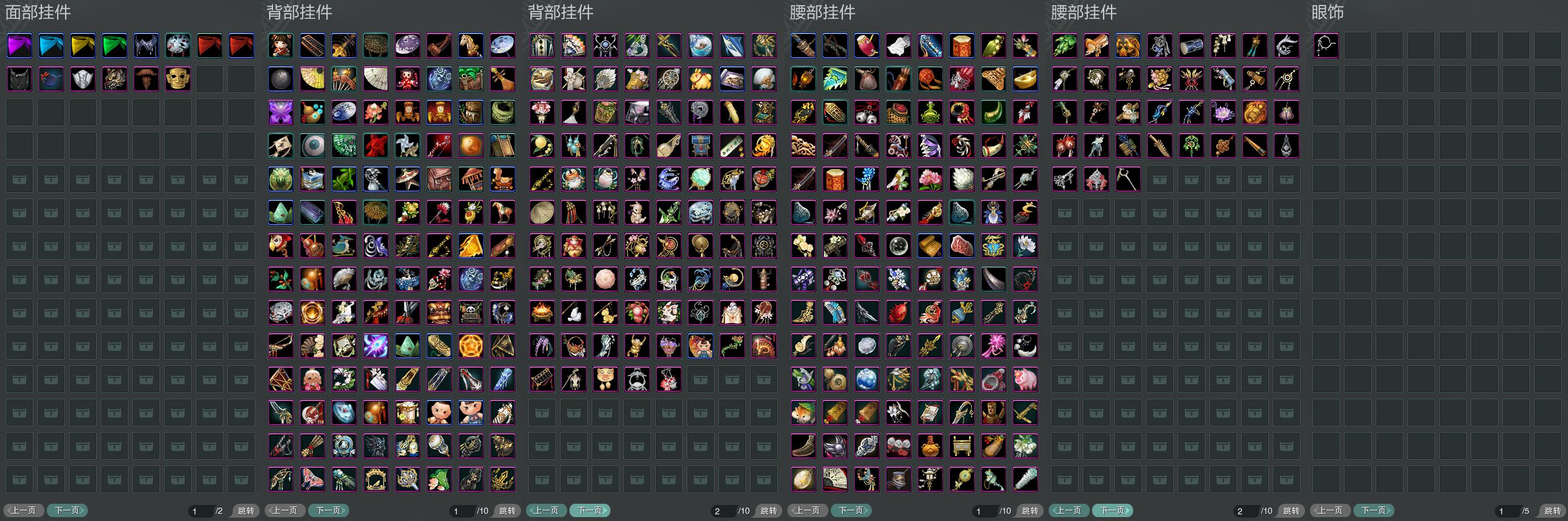Select the silver necklace in 眼饰 panel

coord(1326,46)
